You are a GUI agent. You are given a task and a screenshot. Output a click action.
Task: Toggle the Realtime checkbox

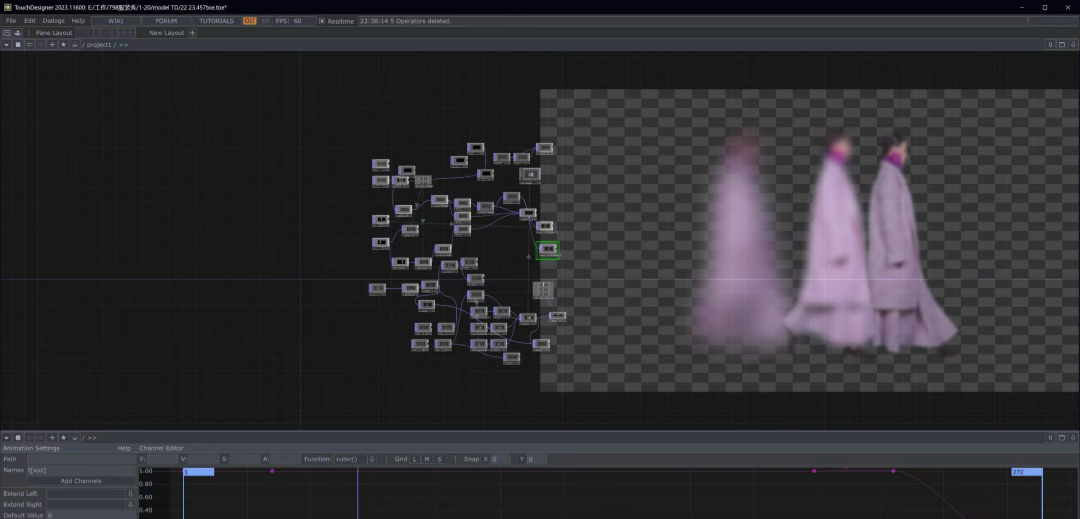pos(322,21)
